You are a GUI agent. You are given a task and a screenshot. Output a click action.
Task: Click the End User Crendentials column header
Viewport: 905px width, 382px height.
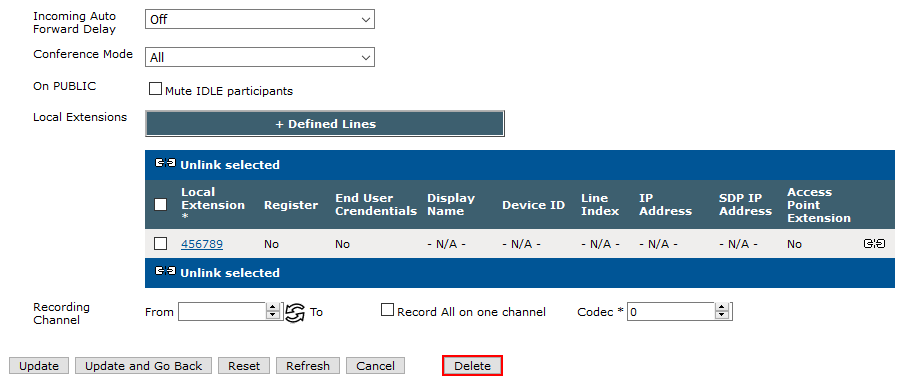[x=376, y=205]
